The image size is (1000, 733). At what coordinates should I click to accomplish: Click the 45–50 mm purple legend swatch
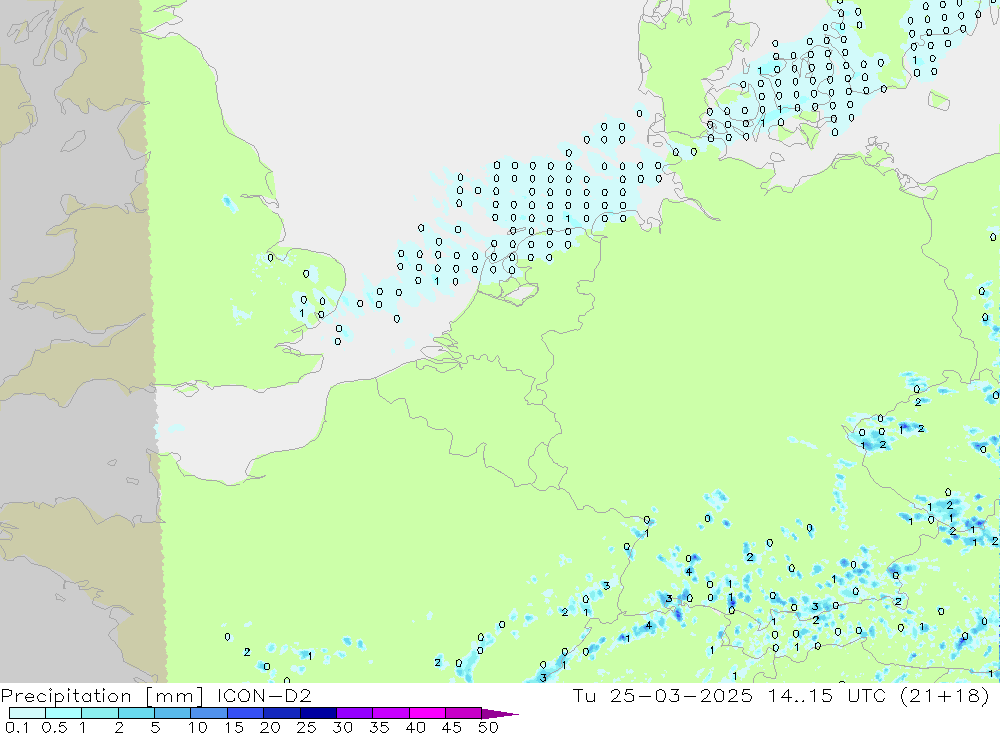click(463, 713)
